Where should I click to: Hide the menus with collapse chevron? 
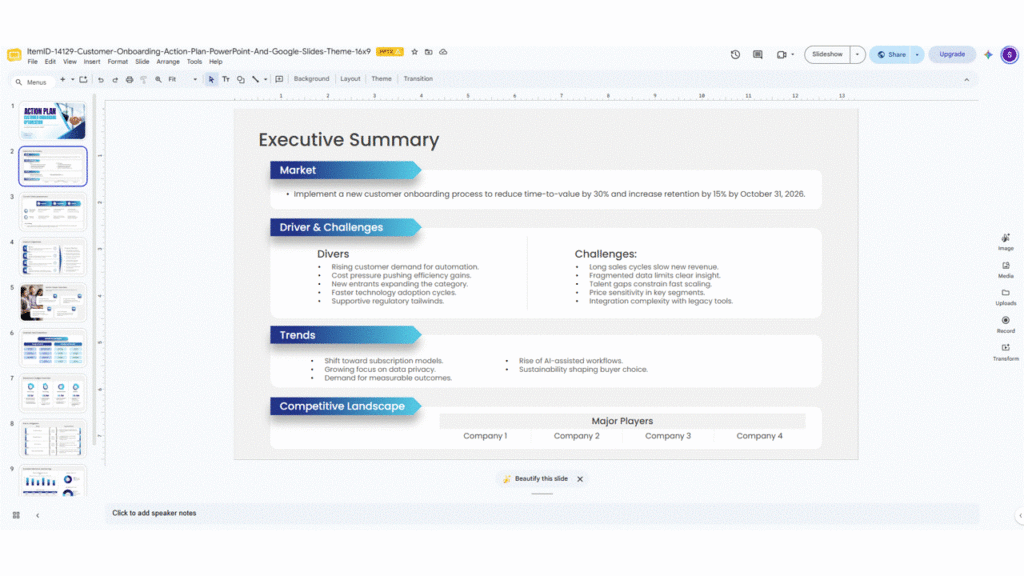pyautogui.click(x=967, y=80)
